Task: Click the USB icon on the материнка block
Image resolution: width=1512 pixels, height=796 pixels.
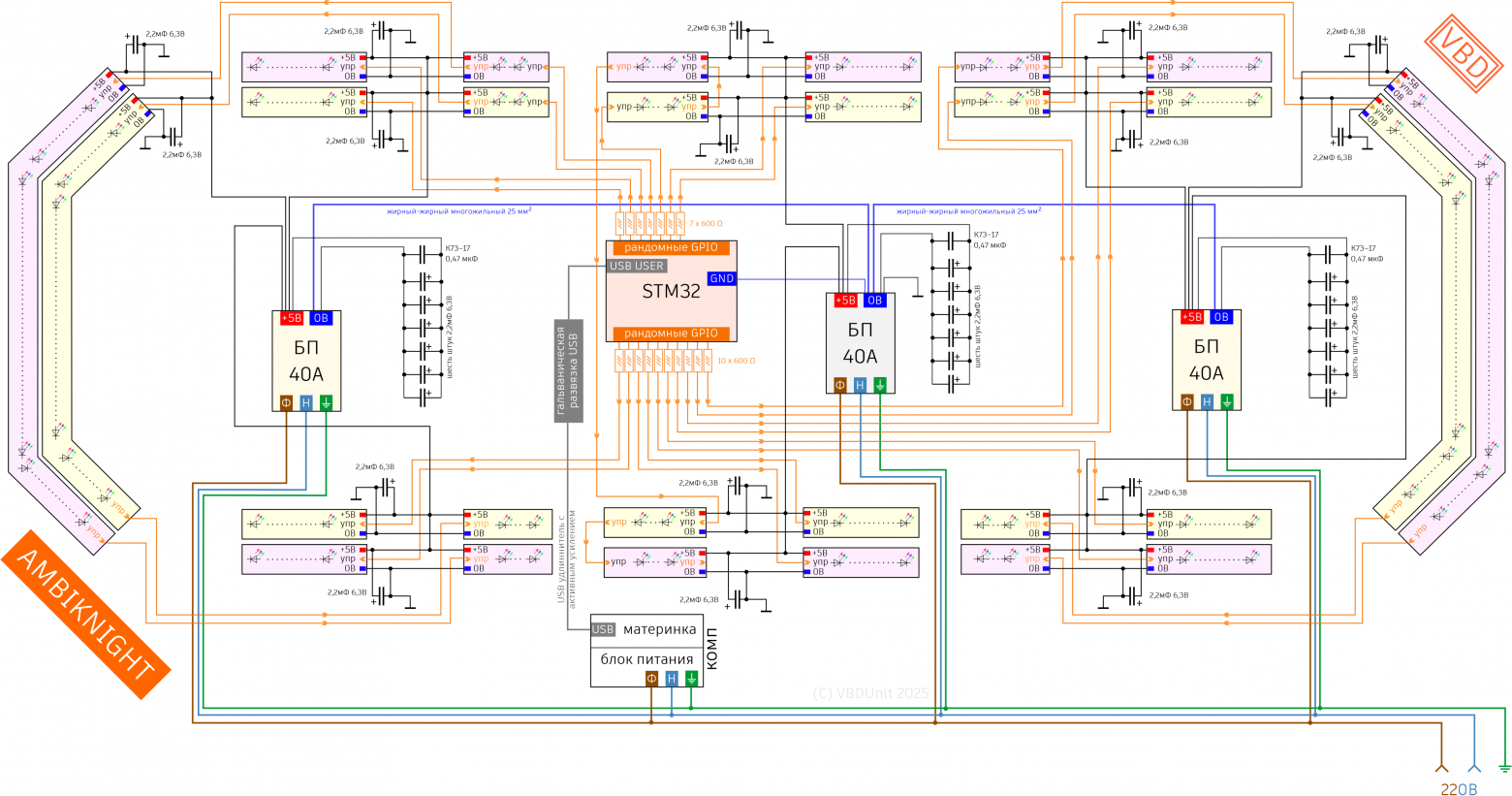Action: click(602, 630)
